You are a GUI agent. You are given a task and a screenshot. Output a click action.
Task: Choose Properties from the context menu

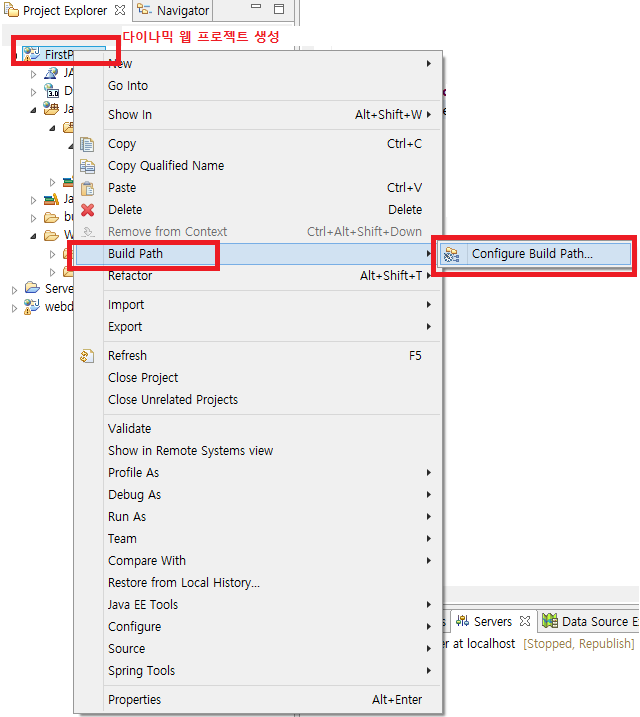134,700
